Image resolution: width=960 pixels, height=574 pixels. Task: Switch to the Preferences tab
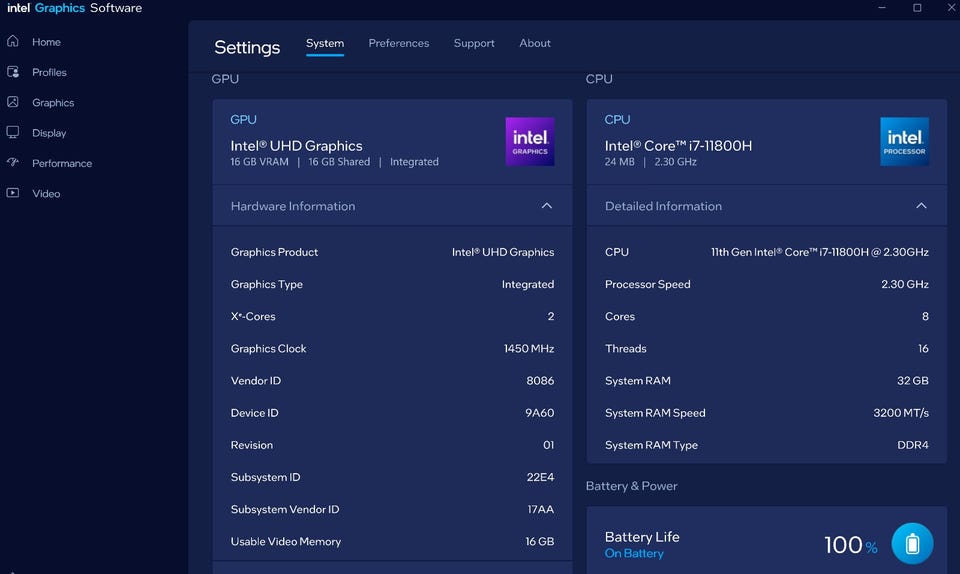[x=399, y=43]
